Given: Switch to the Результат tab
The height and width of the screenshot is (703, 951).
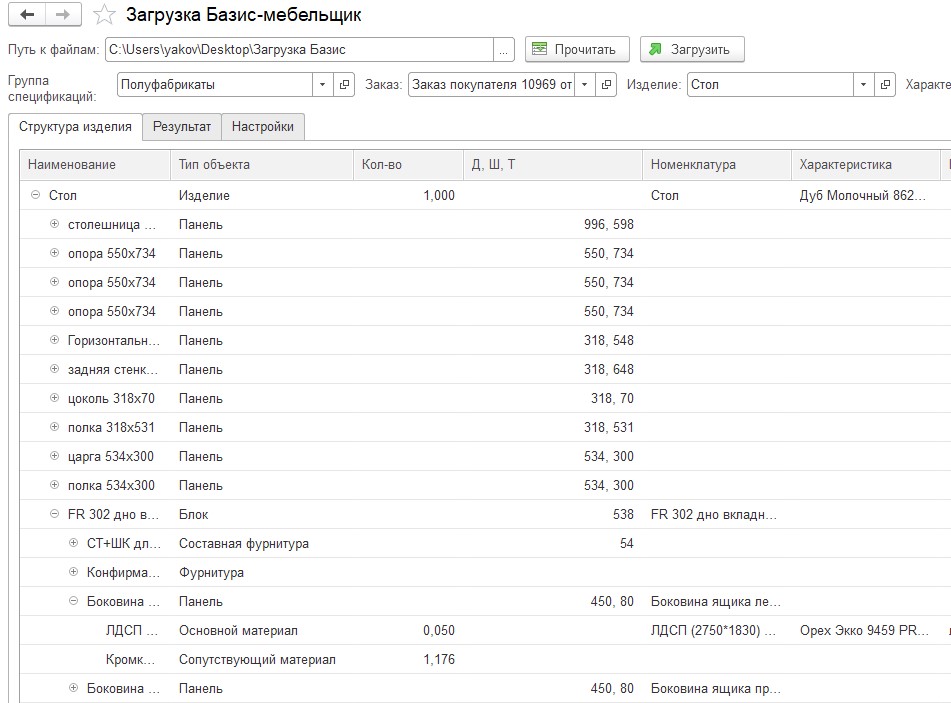Looking at the screenshot, I should (181, 127).
